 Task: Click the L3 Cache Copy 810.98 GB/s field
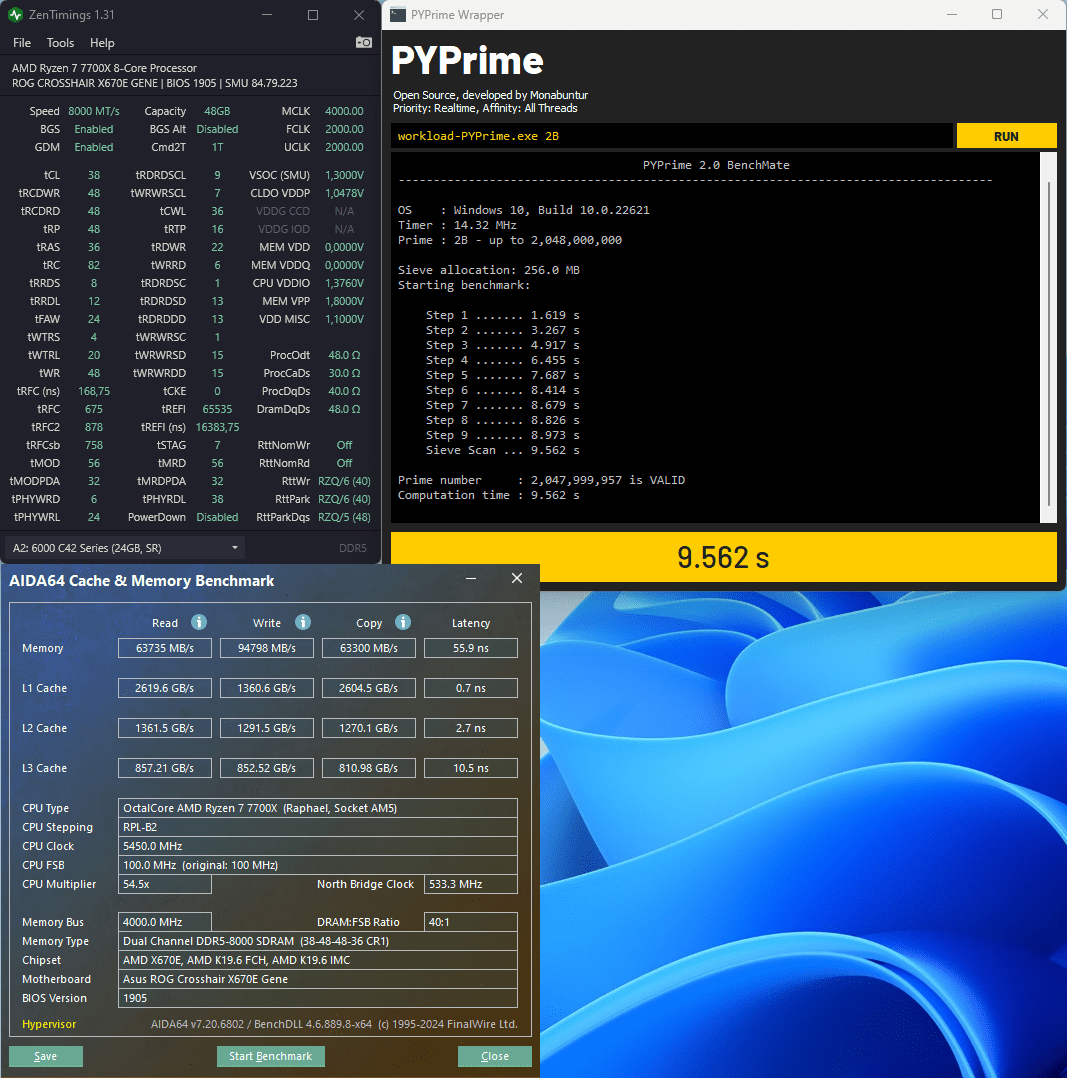click(369, 768)
